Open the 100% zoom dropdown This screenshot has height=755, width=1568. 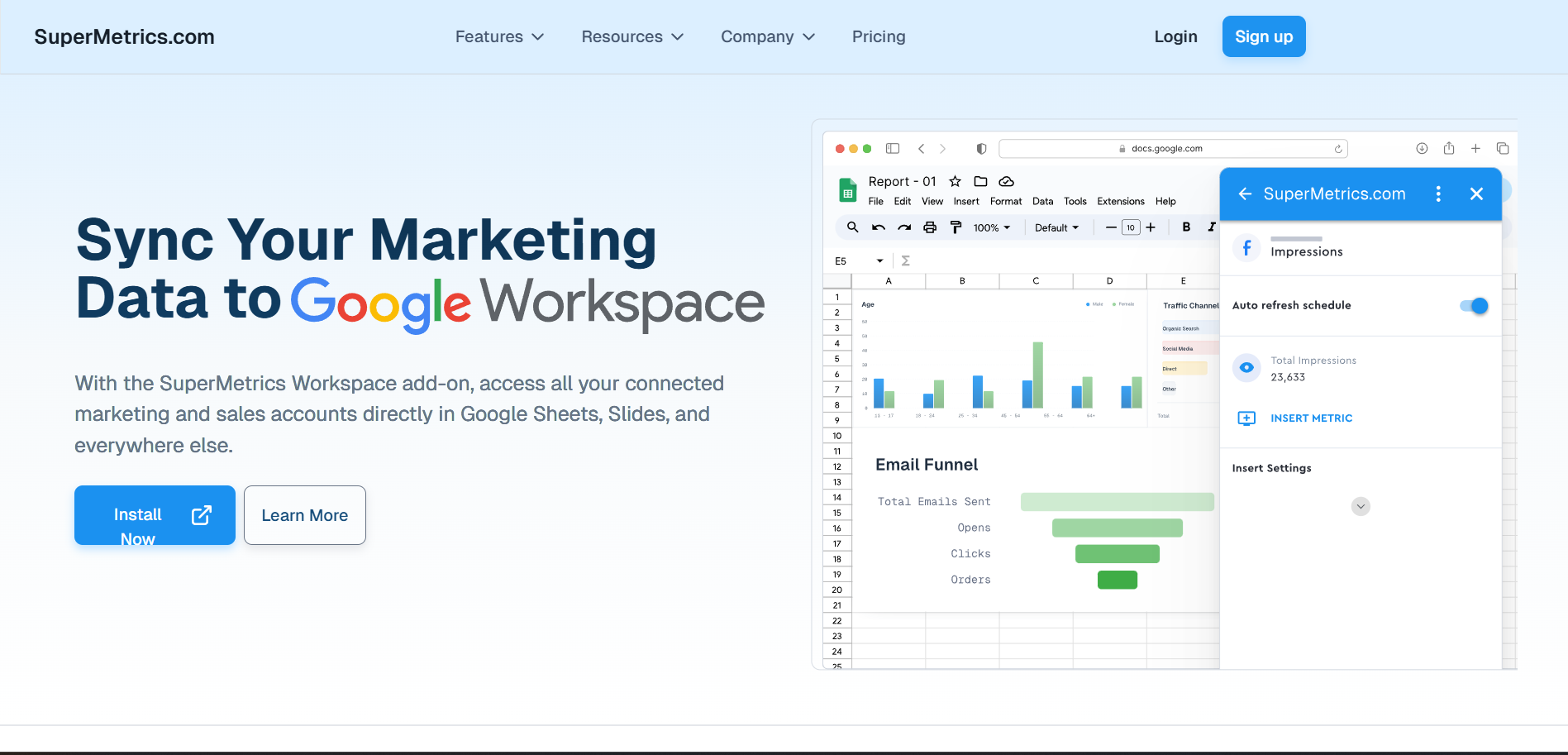[992, 227]
